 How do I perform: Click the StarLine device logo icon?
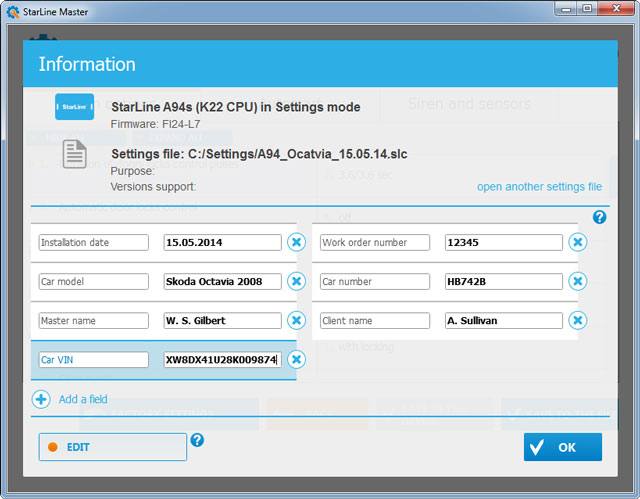(x=74, y=106)
